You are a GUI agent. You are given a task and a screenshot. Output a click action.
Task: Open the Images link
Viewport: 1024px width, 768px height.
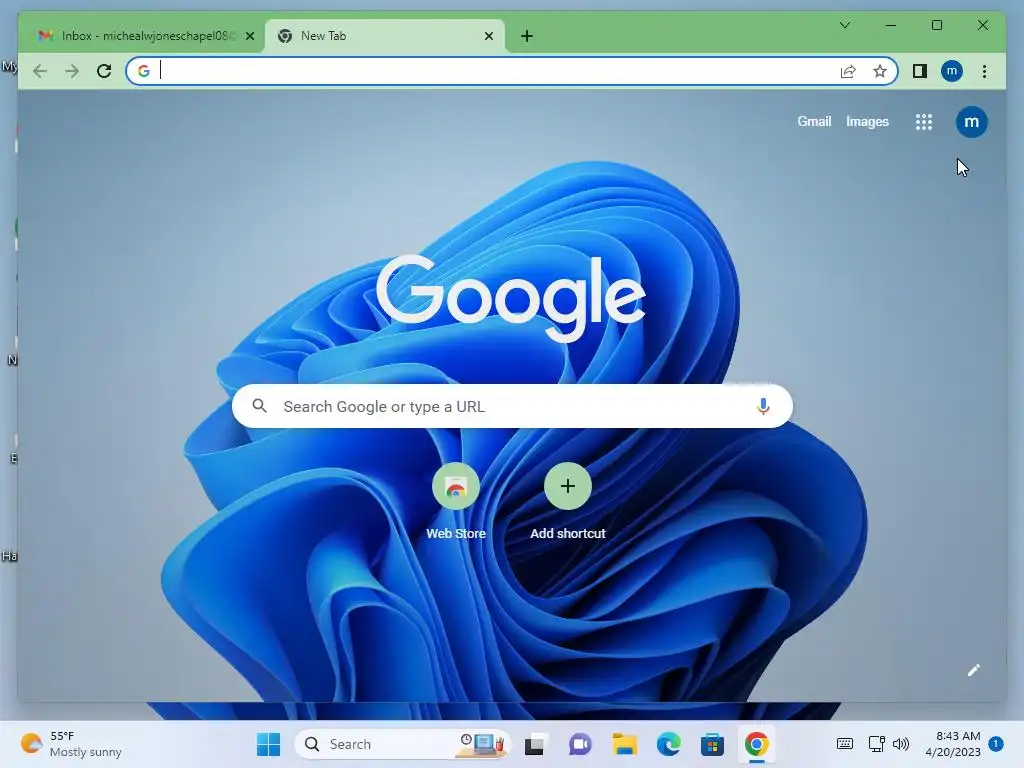867,121
